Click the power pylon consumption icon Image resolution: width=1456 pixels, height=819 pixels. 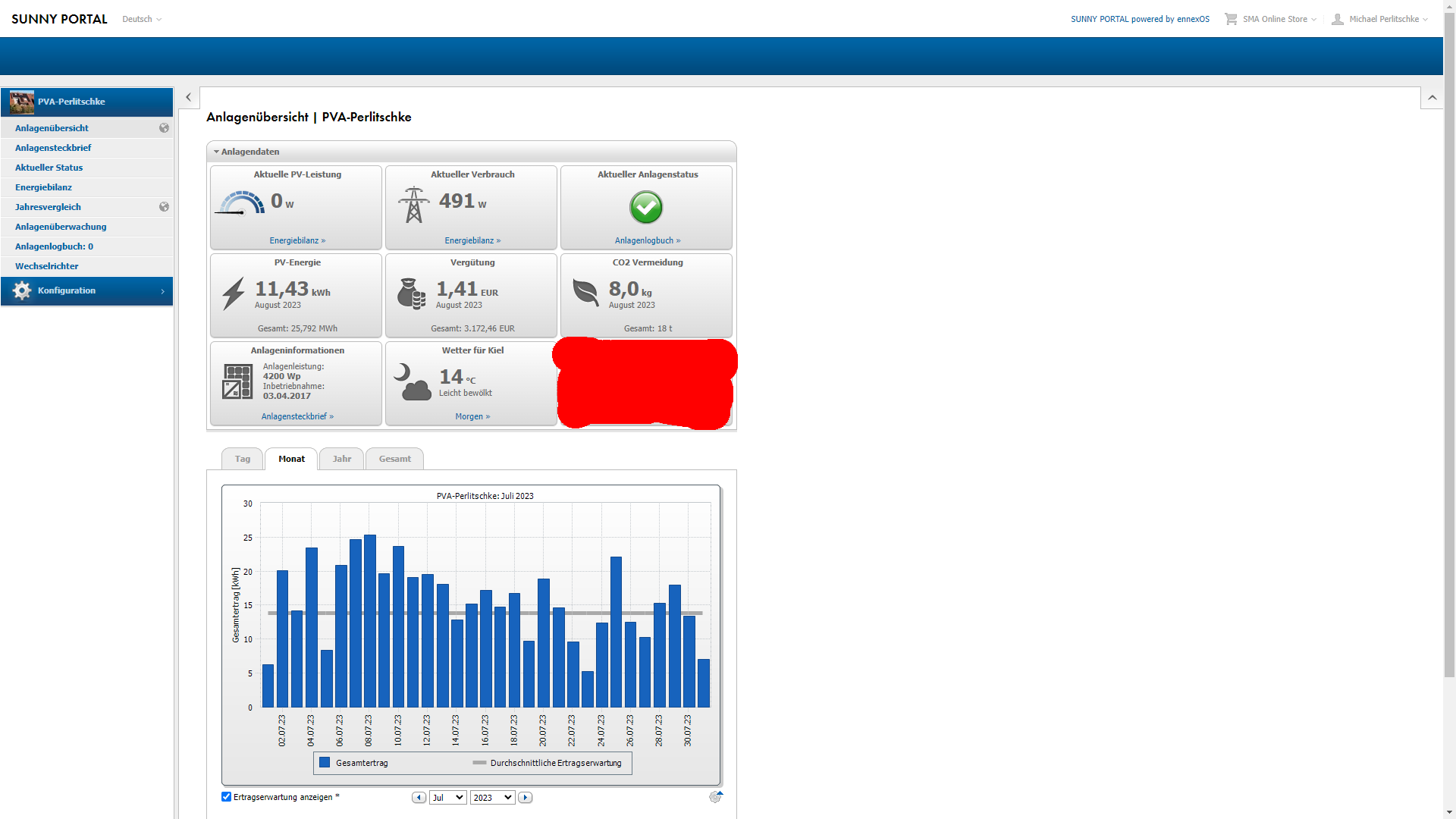tap(413, 205)
